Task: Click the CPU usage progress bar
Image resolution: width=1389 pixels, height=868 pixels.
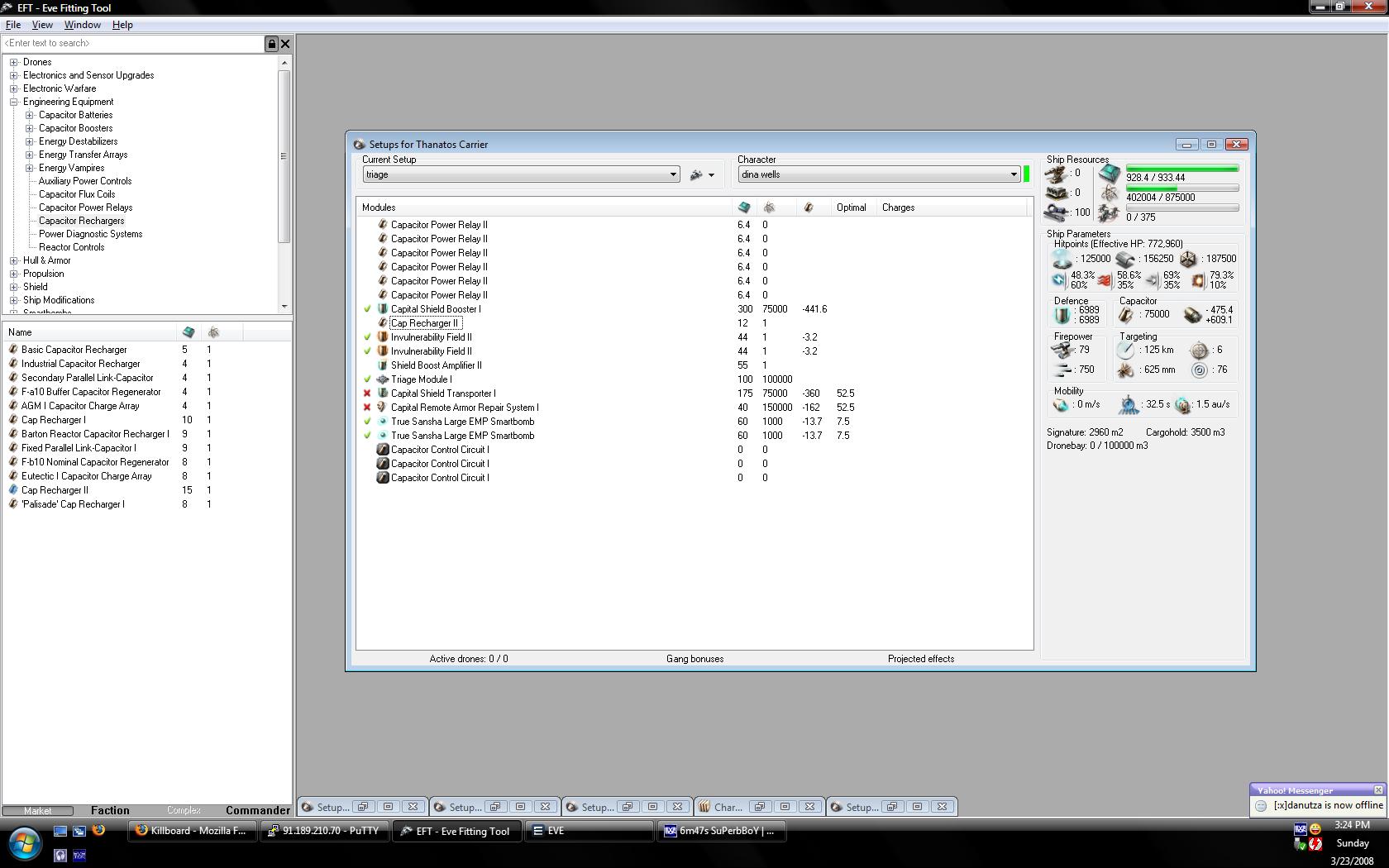Action: 1182,169
